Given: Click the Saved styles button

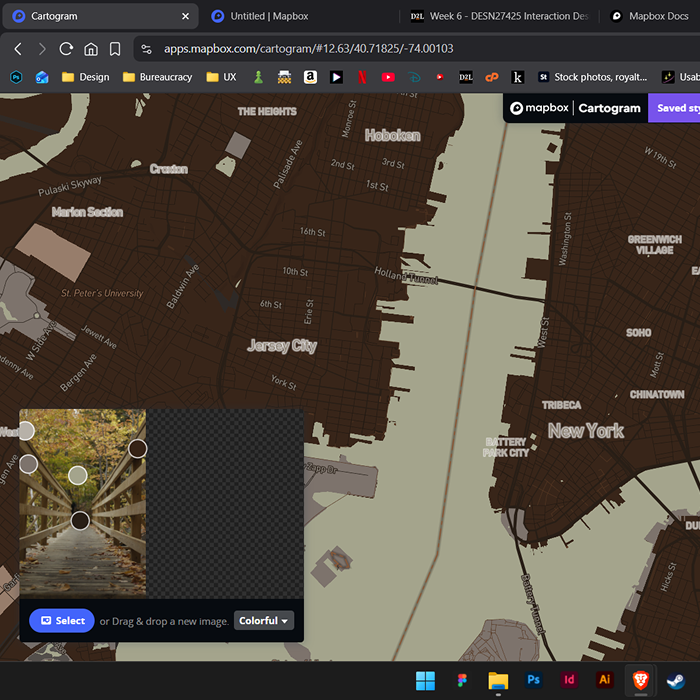Looking at the screenshot, I should pos(673,108).
